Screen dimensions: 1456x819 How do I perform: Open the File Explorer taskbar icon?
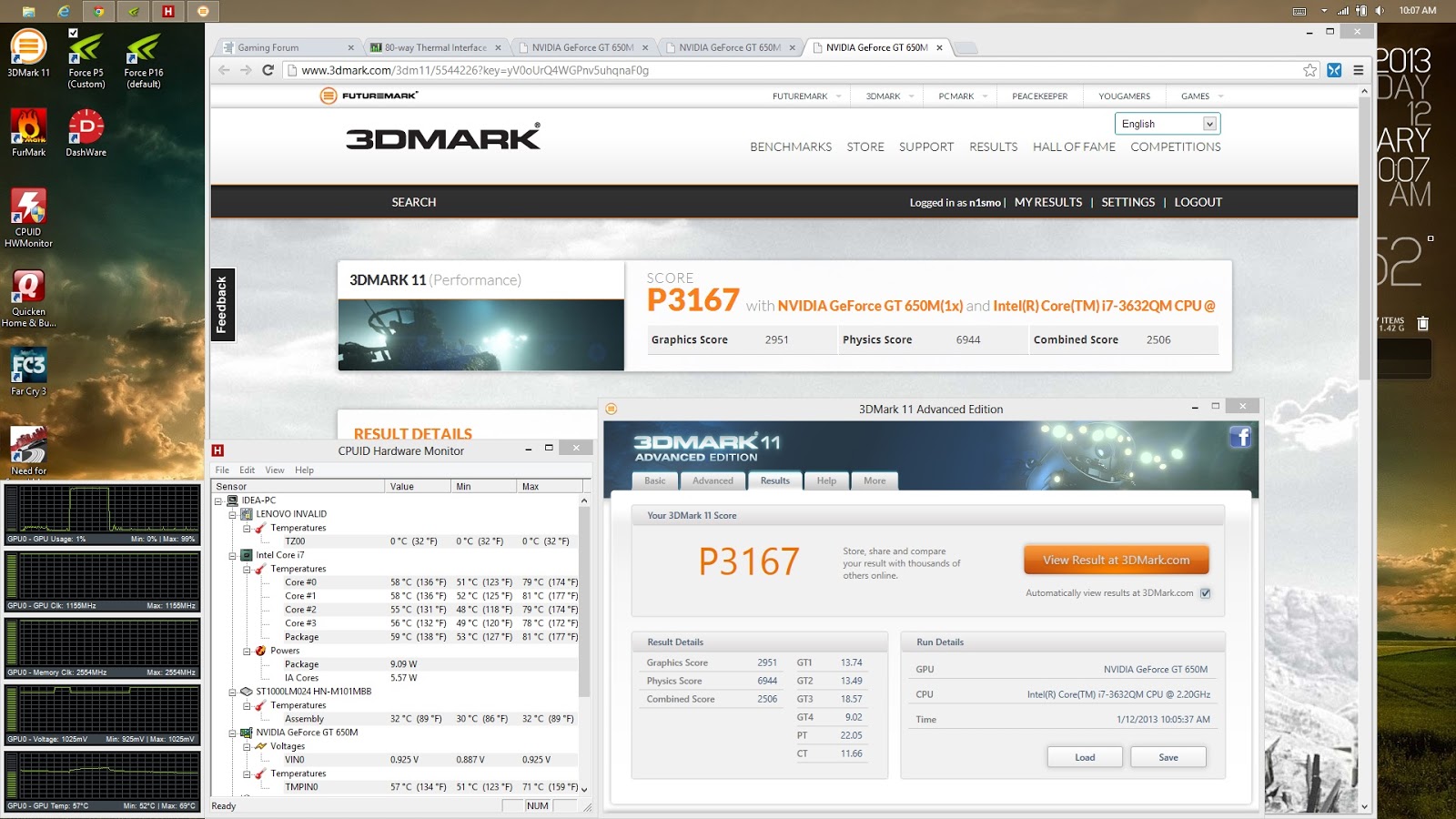[x=29, y=11]
